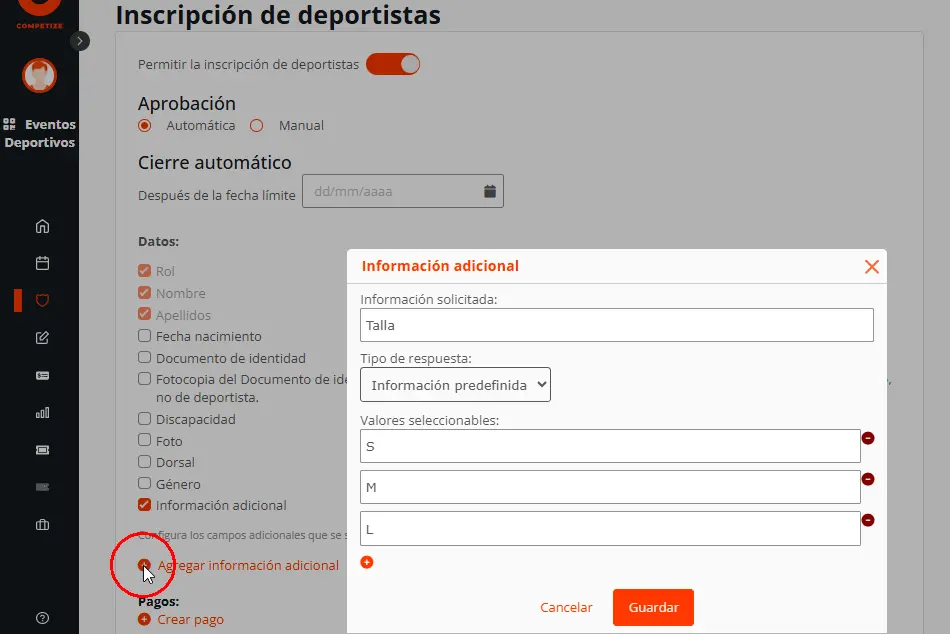Open the payments card icon in the sidebar
The width and height of the screenshot is (950, 634).
click(x=40, y=375)
